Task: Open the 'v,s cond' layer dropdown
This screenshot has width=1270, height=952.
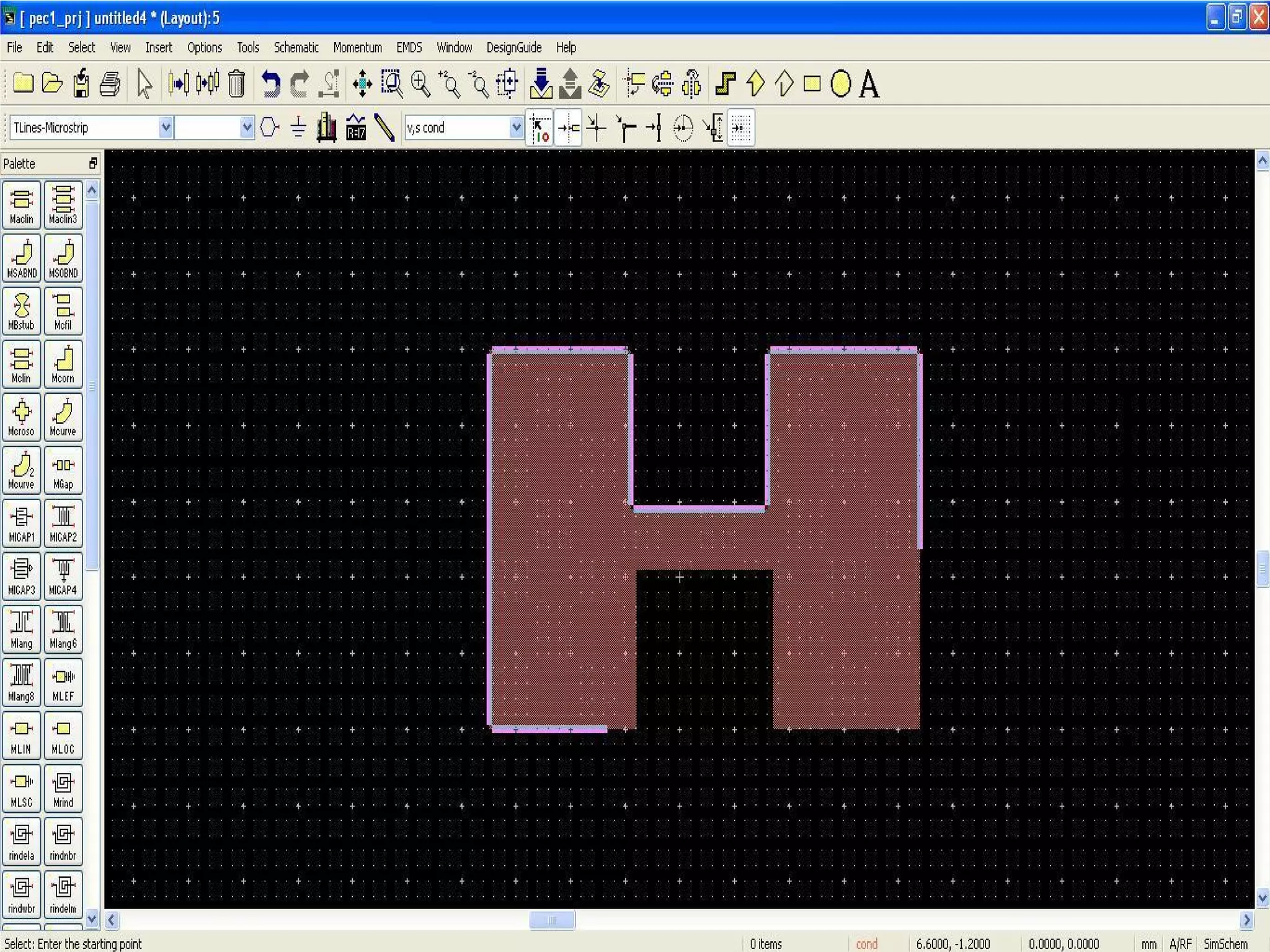Action: 516,128
